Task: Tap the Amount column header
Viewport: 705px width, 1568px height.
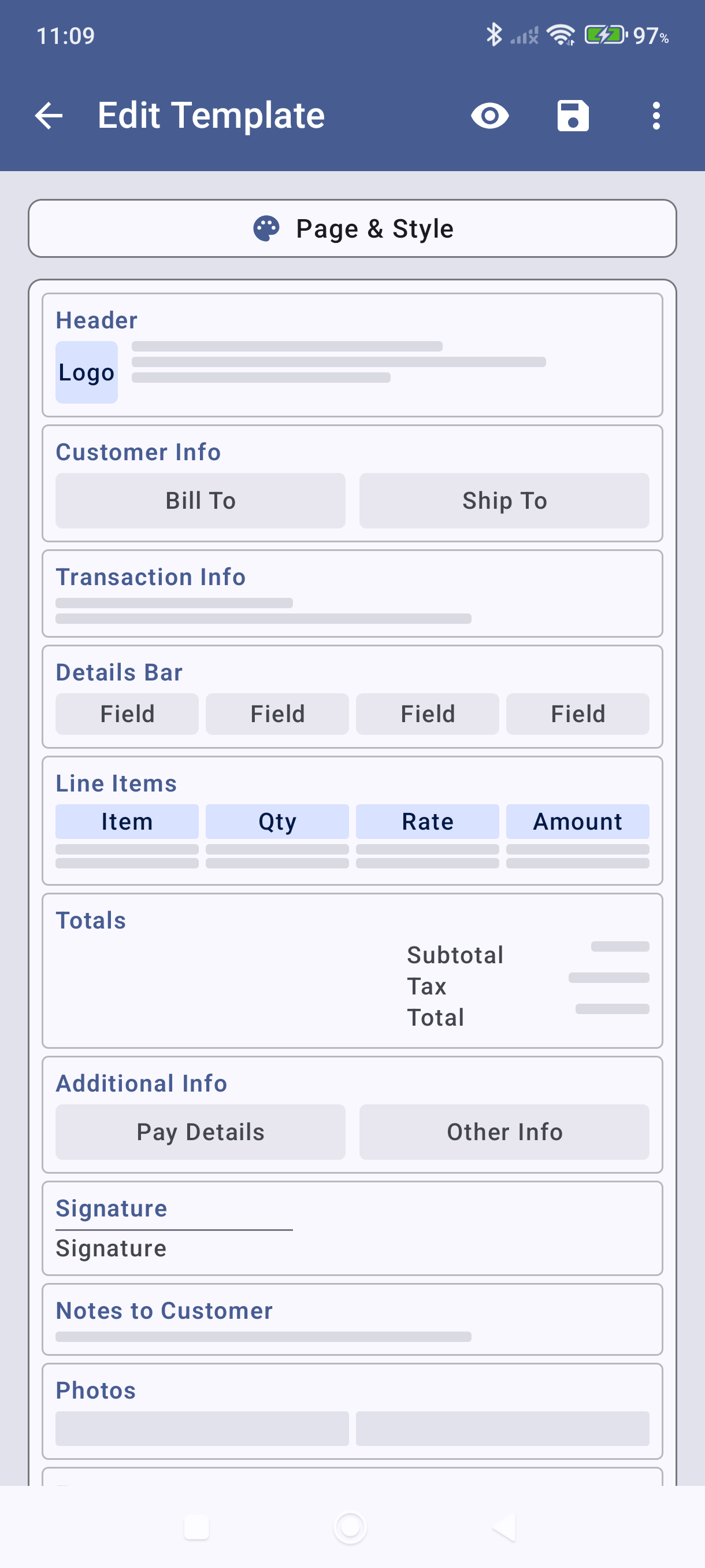Action: point(577,821)
